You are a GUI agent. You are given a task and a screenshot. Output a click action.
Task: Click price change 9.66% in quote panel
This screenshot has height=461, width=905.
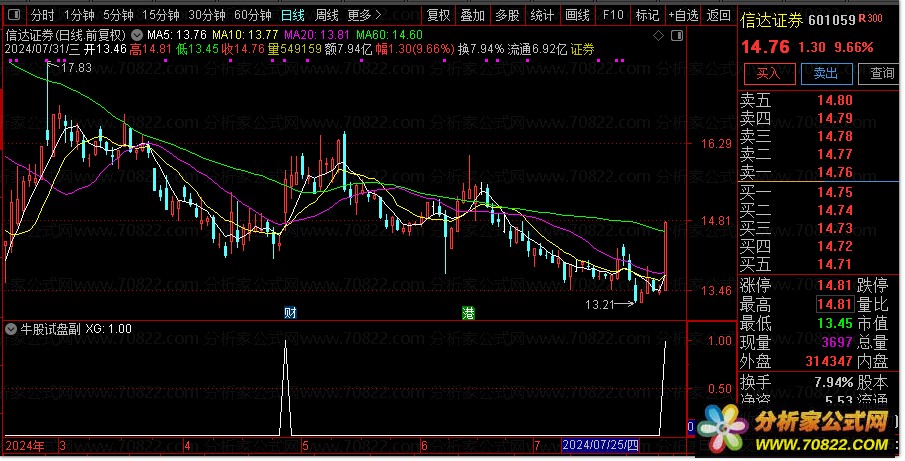coord(853,47)
